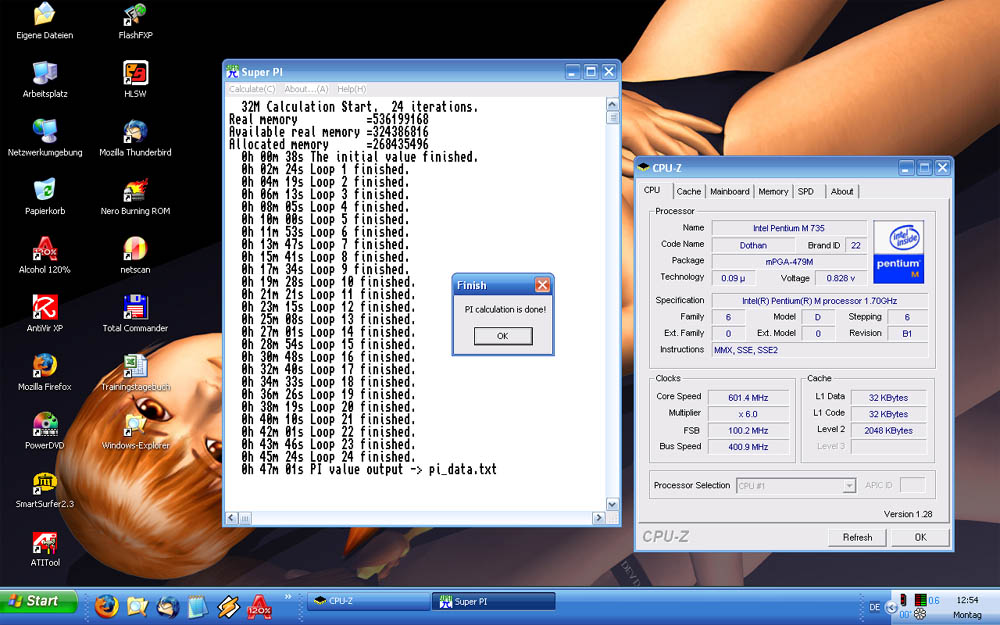Screen dimensions: 1000x625
Task: Click OK button in CPU-Z window
Action: [920, 538]
